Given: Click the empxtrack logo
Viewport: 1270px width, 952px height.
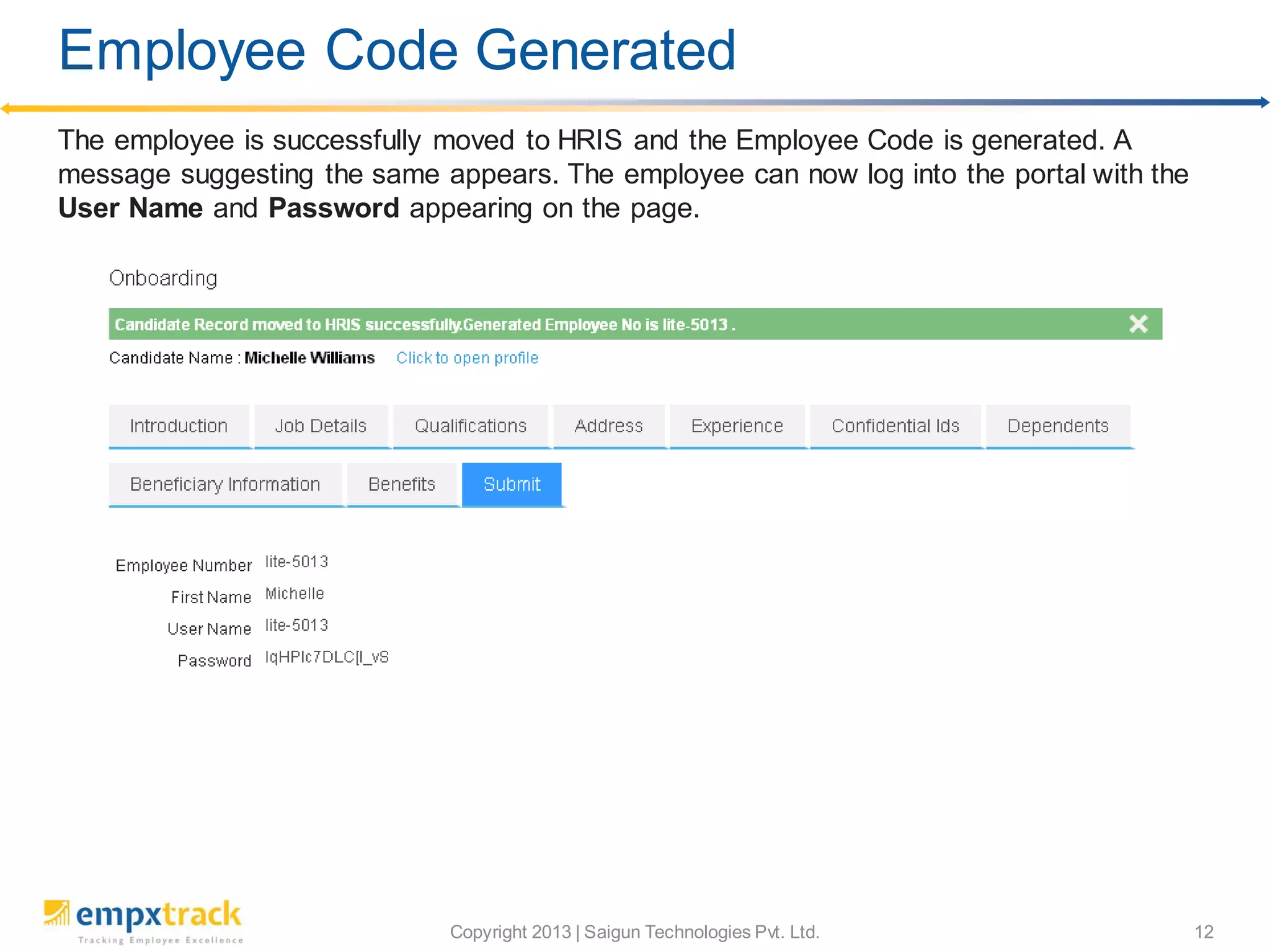Looking at the screenshot, I should click(x=143, y=922).
